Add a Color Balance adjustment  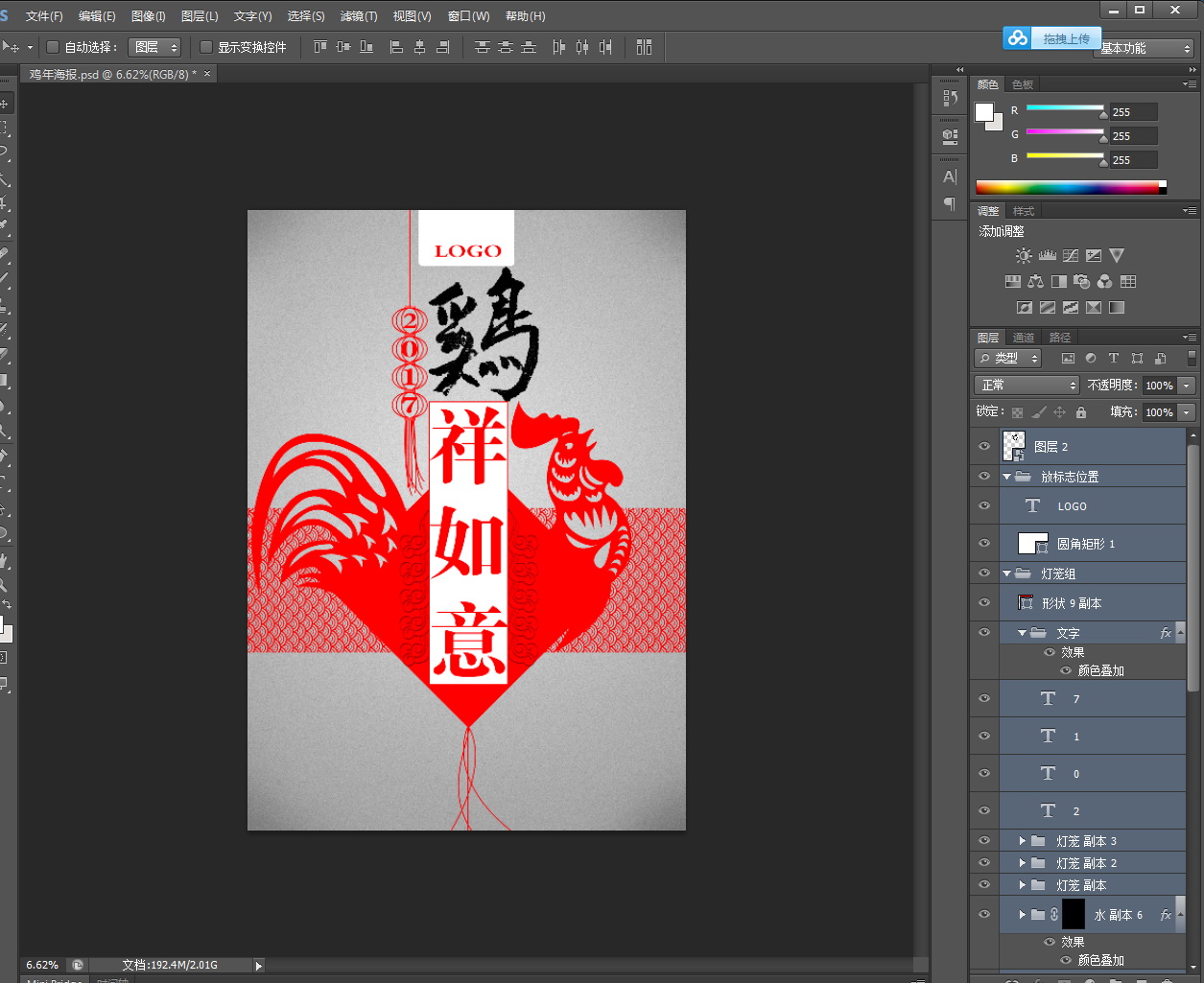point(1035,282)
